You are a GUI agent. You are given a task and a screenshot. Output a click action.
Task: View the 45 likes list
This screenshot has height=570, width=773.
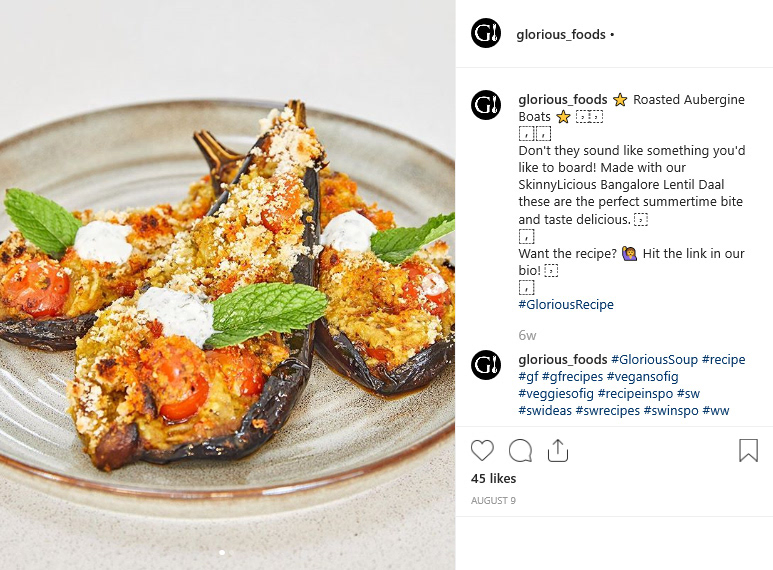[x=493, y=478]
